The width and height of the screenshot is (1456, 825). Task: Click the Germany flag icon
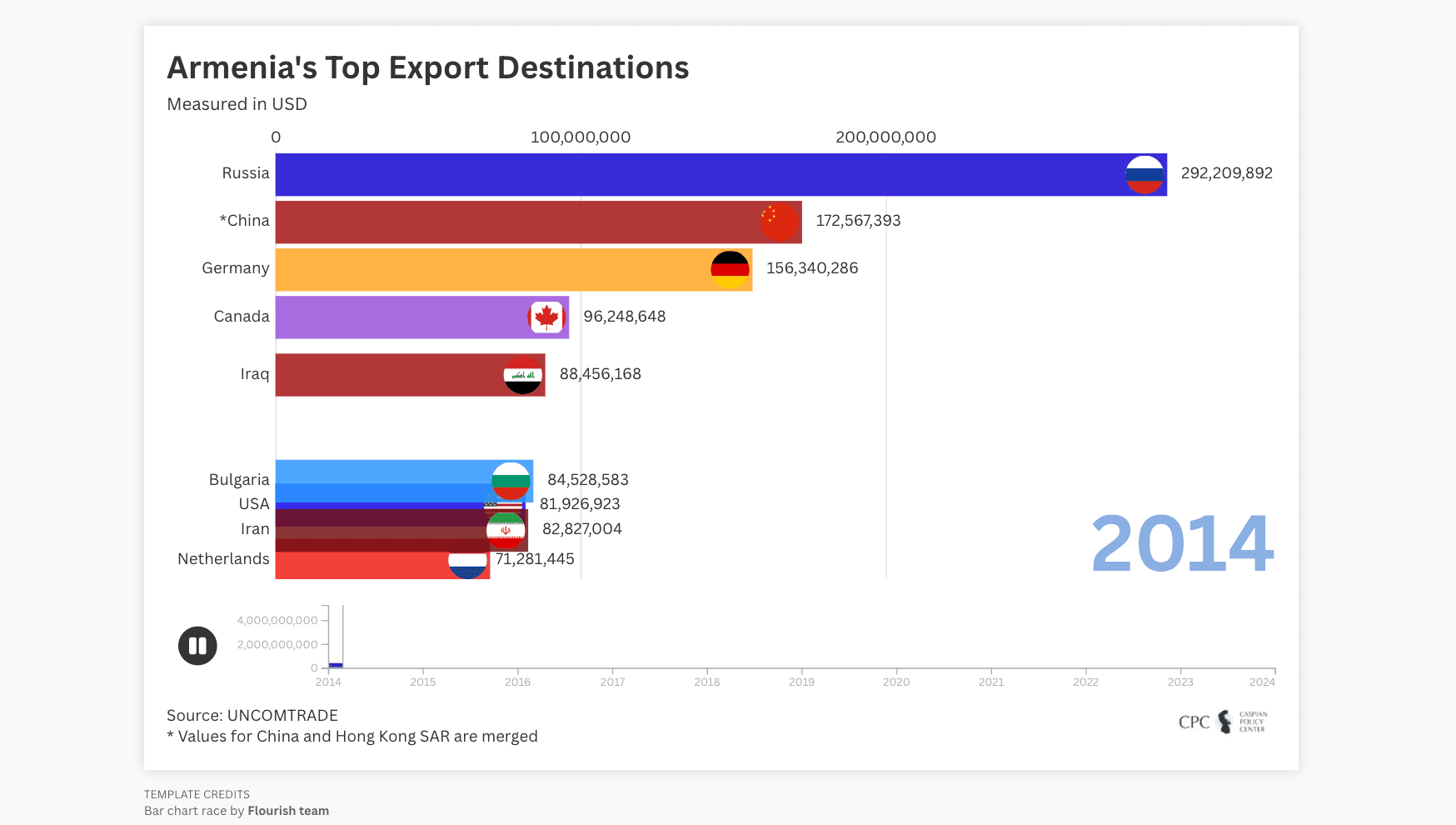tap(730, 268)
